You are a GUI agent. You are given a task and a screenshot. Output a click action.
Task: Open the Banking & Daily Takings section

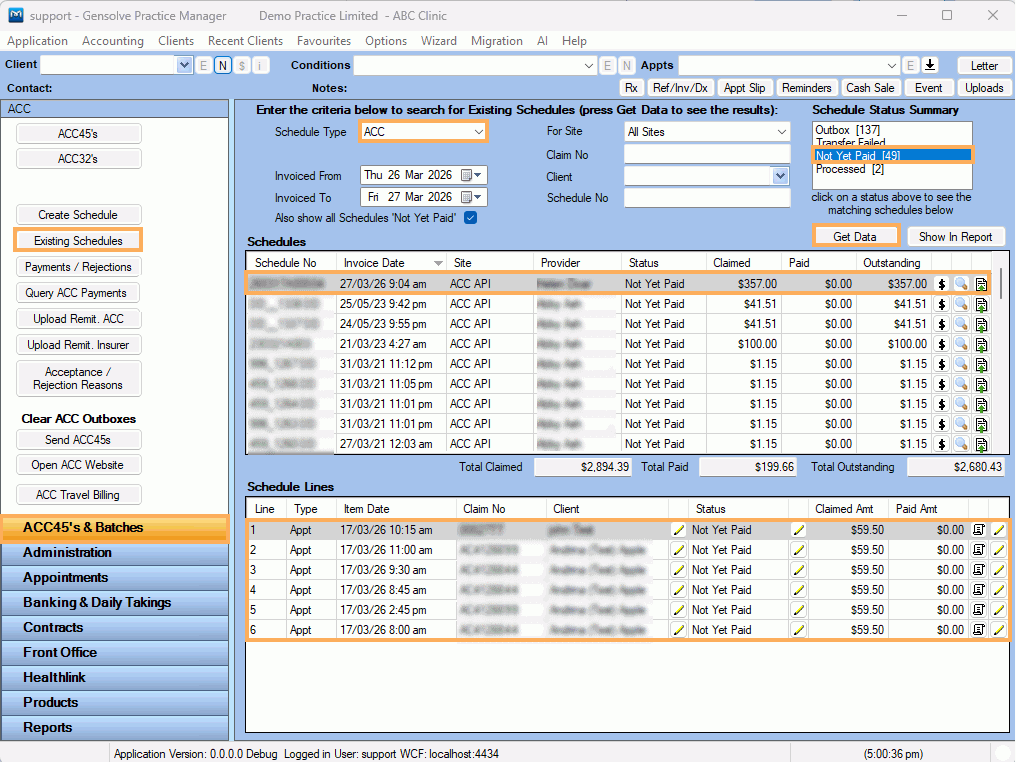(115, 603)
